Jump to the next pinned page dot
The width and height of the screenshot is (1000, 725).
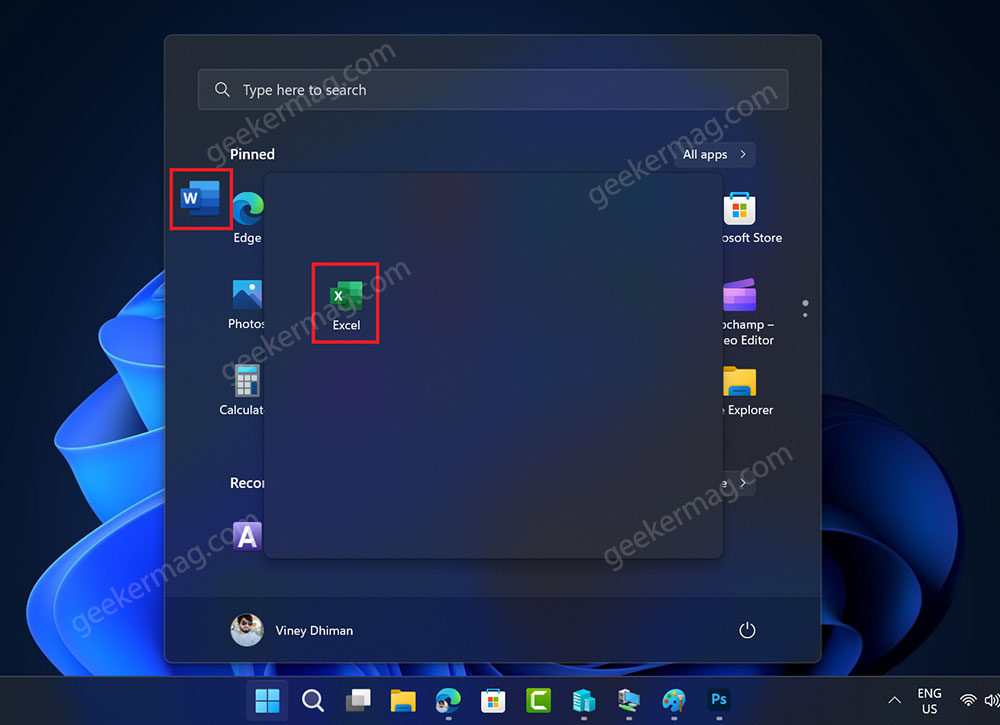(x=805, y=315)
